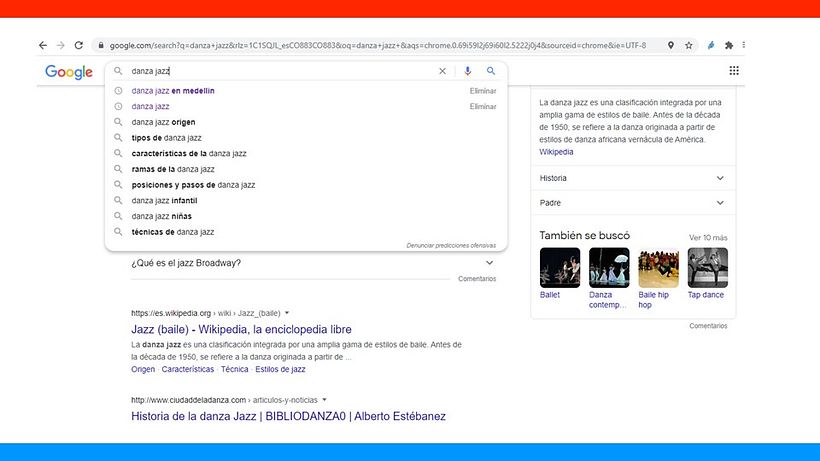Reload the page with the refresh icon
Screen dimensions: 820x461
coord(78,45)
